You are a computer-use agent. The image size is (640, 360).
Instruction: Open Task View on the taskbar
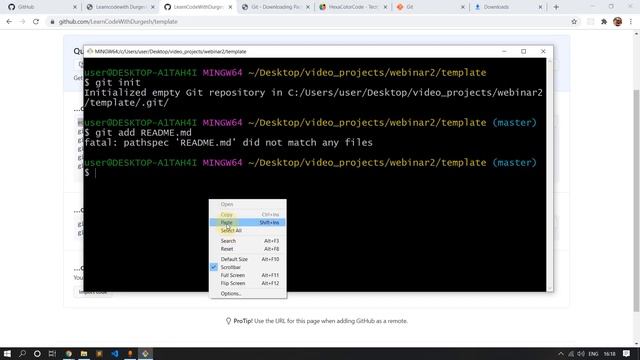52,353
